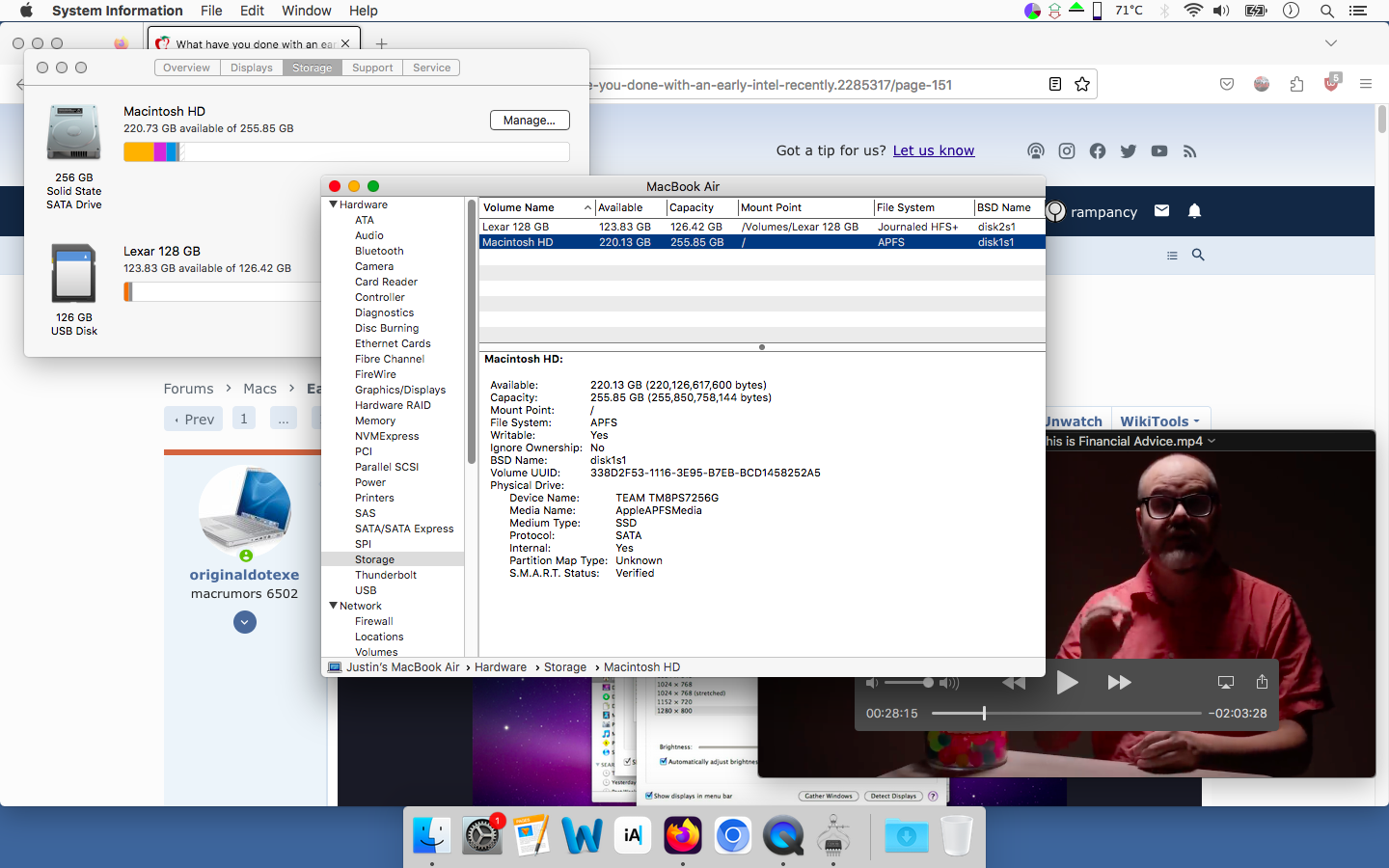Open a new Firefox tab with the plus
The height and width of the screenshot is (868, 1389).
click(x=382, y=43)
